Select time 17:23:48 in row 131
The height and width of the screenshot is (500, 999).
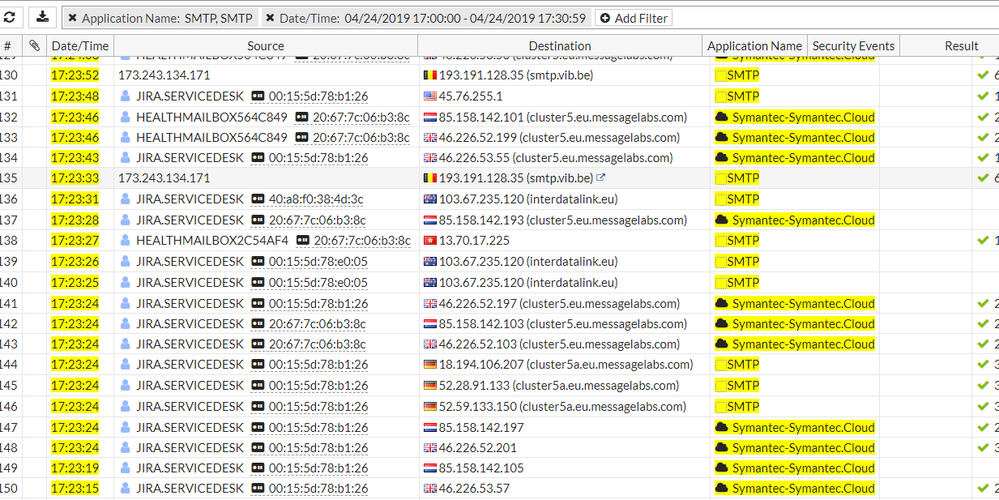click(x=75, y=96)
